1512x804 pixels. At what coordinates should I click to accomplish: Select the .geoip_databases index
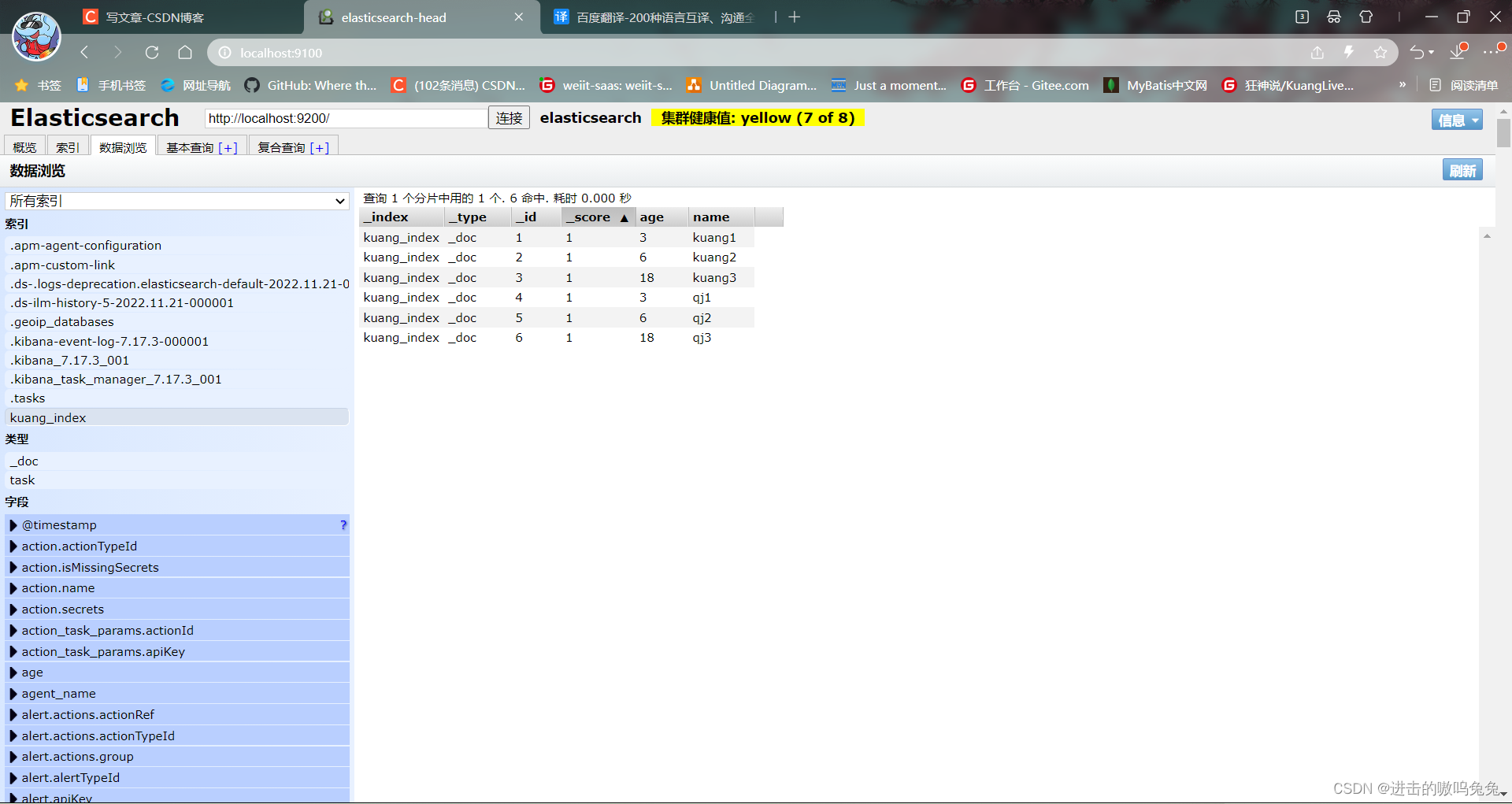tap(177, 322)
